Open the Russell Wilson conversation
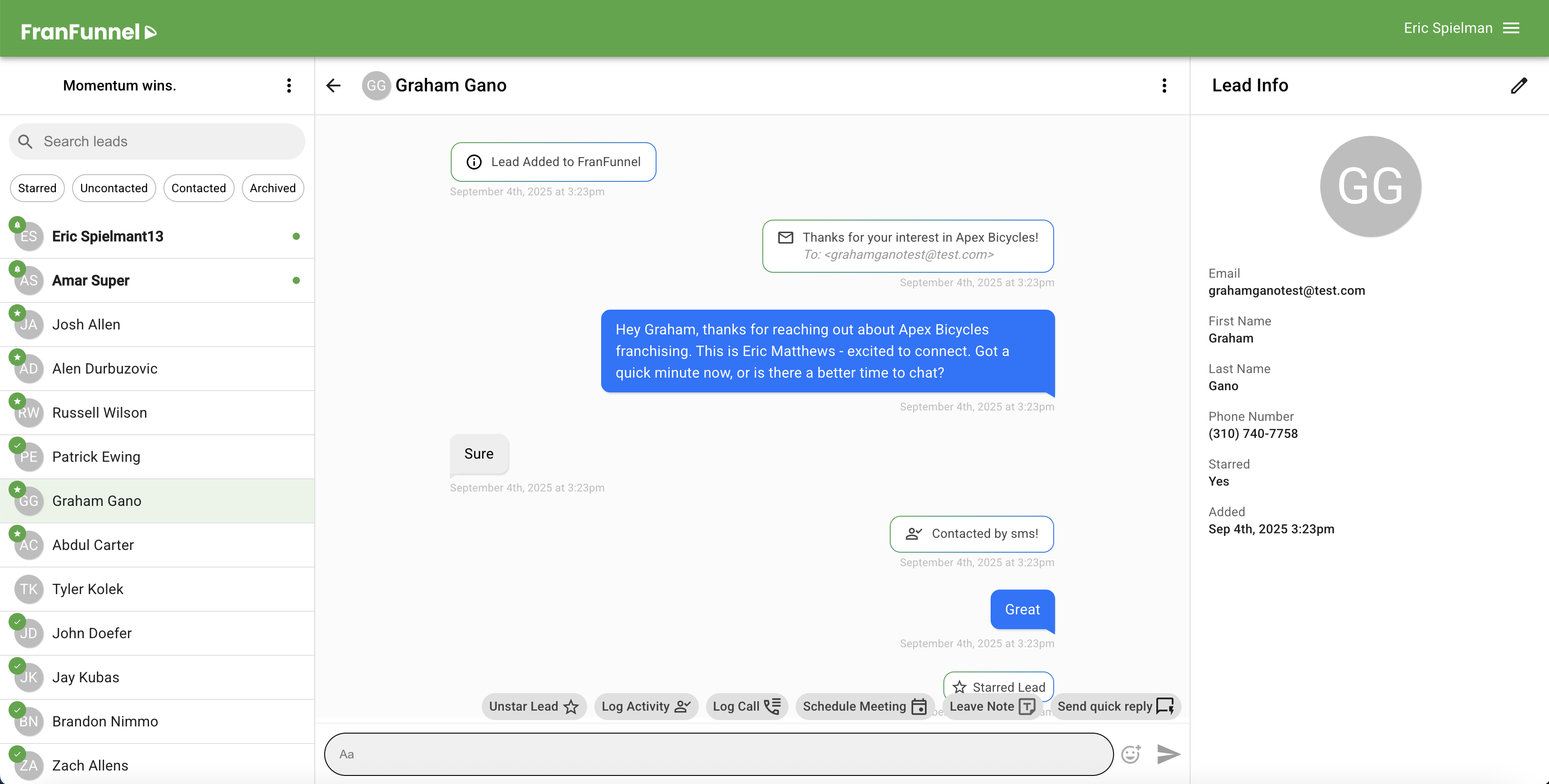1549x784 pixels. [157, 413]
